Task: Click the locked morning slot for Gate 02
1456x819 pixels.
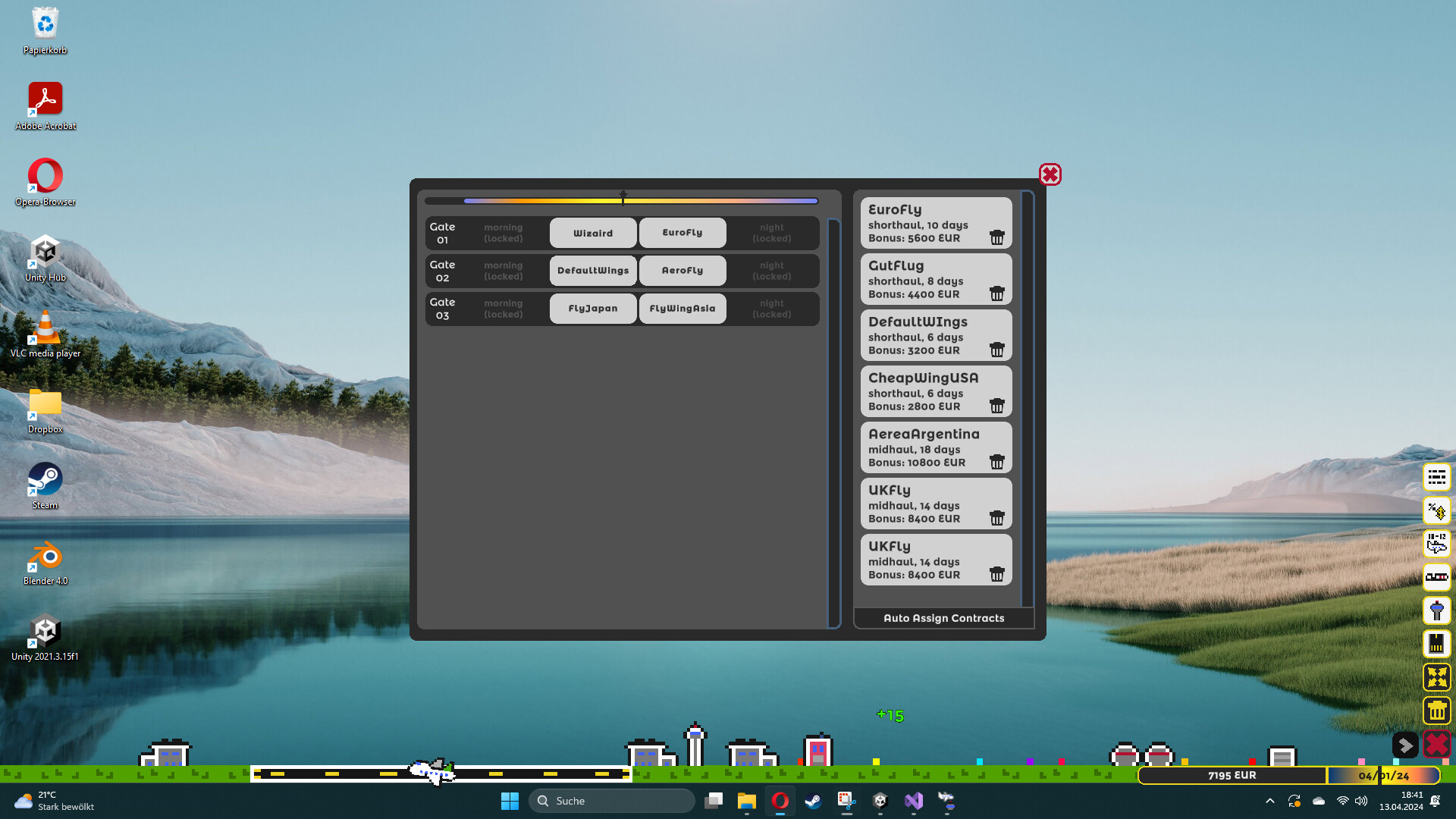Action: tap(503, 270)
